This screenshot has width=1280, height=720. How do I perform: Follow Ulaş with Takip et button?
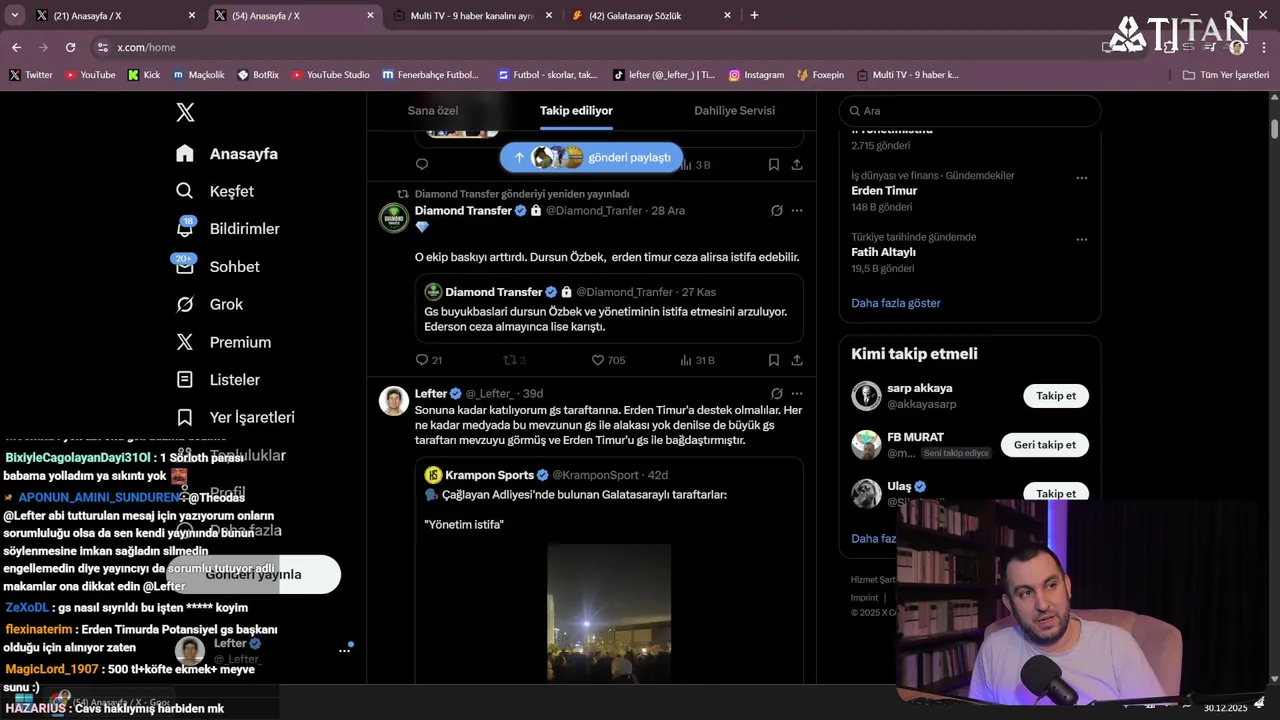point(1056,493)
